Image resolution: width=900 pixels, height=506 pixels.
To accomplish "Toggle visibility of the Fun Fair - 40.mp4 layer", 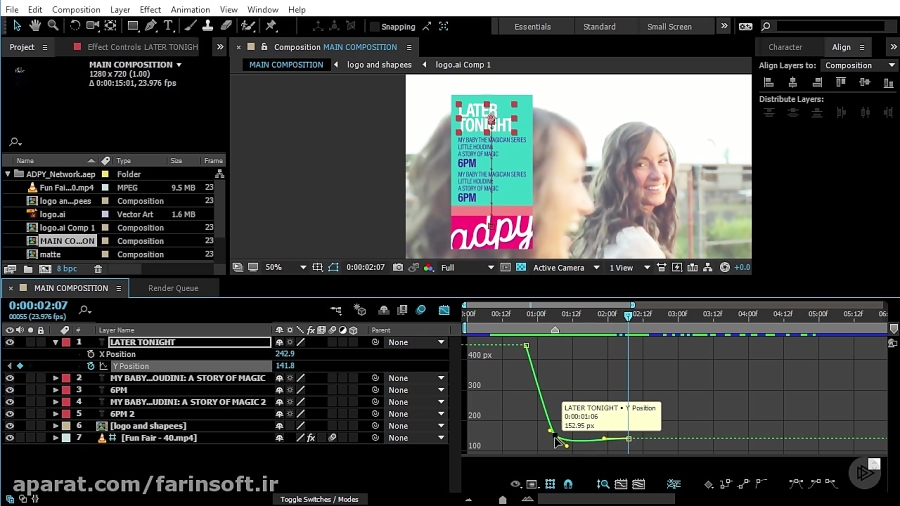I will [10, 438].
